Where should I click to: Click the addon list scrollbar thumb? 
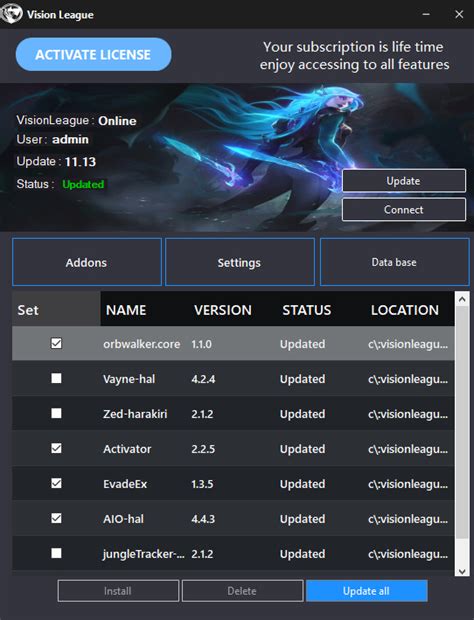tap(462, 422)
